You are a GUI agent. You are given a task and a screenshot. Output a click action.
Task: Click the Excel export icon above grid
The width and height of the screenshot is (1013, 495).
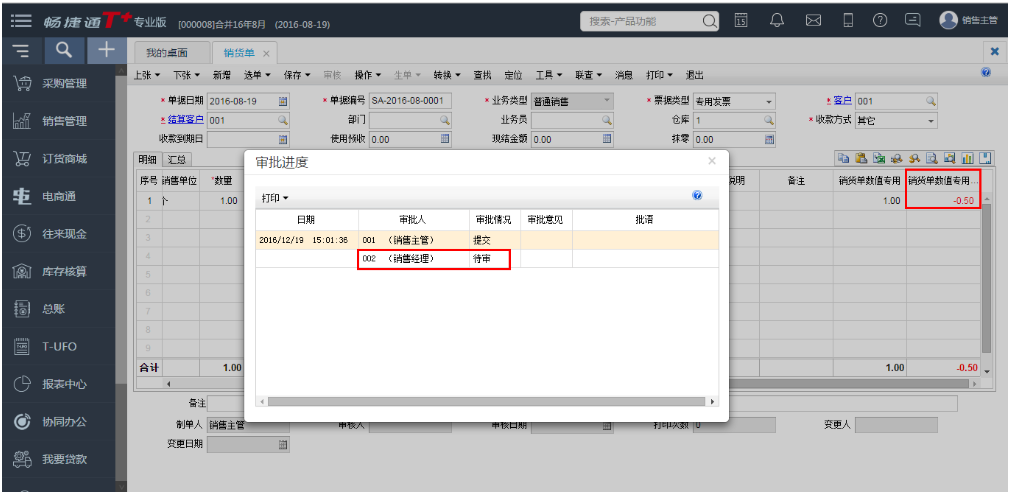[879, 158]
